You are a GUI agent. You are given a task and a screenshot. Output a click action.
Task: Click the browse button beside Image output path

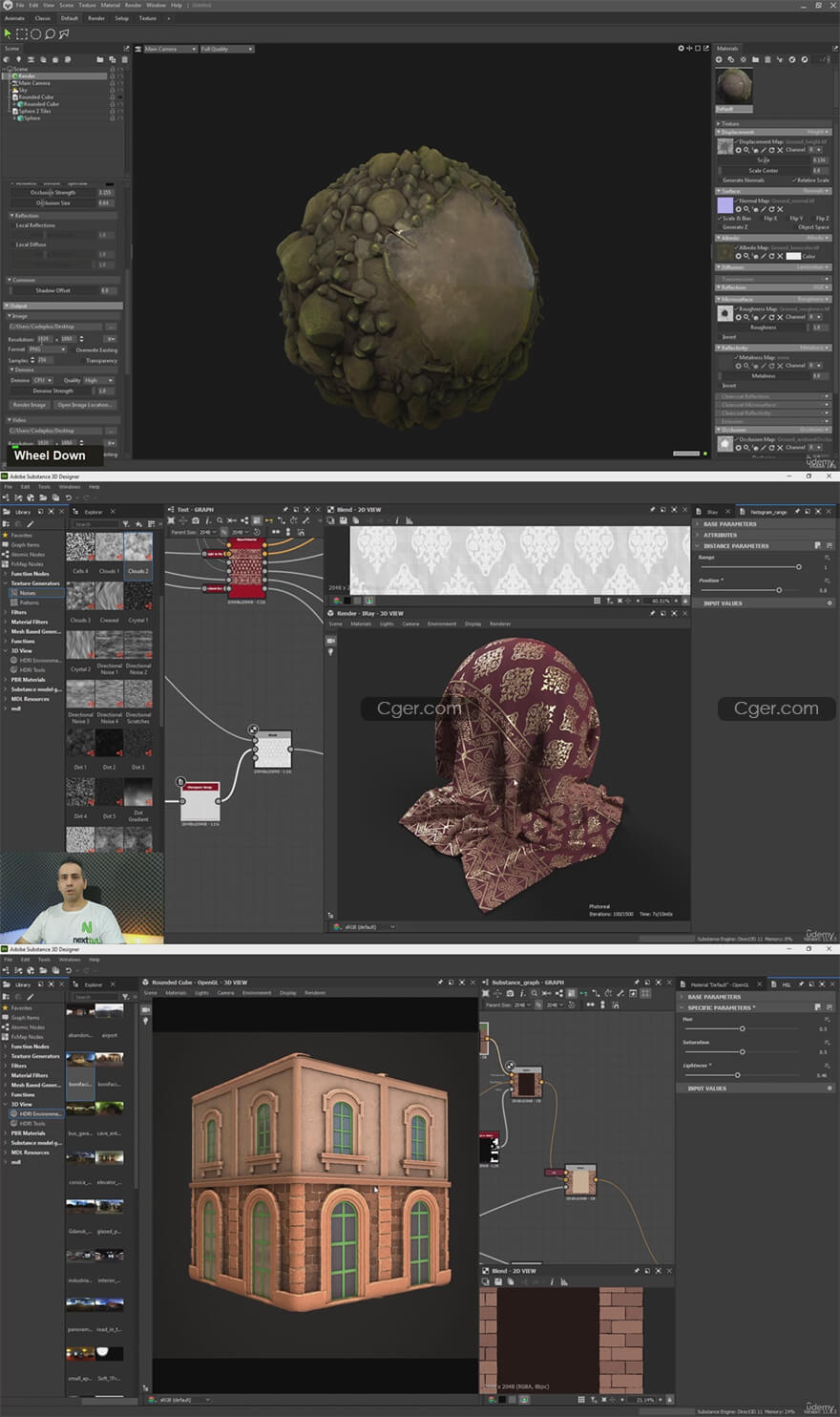(111, 327)
